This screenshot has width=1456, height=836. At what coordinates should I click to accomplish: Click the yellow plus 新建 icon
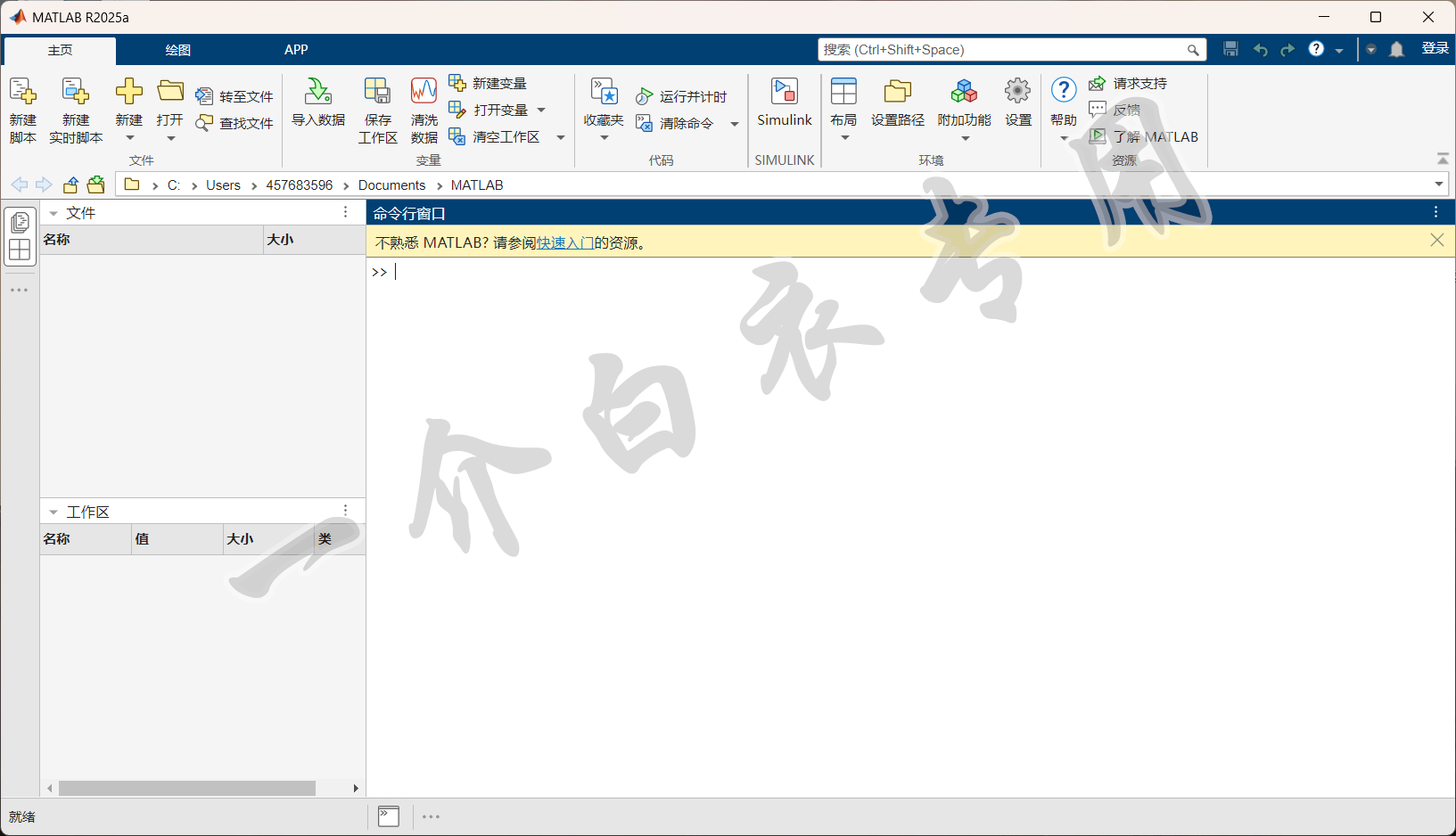click(129, 91)
